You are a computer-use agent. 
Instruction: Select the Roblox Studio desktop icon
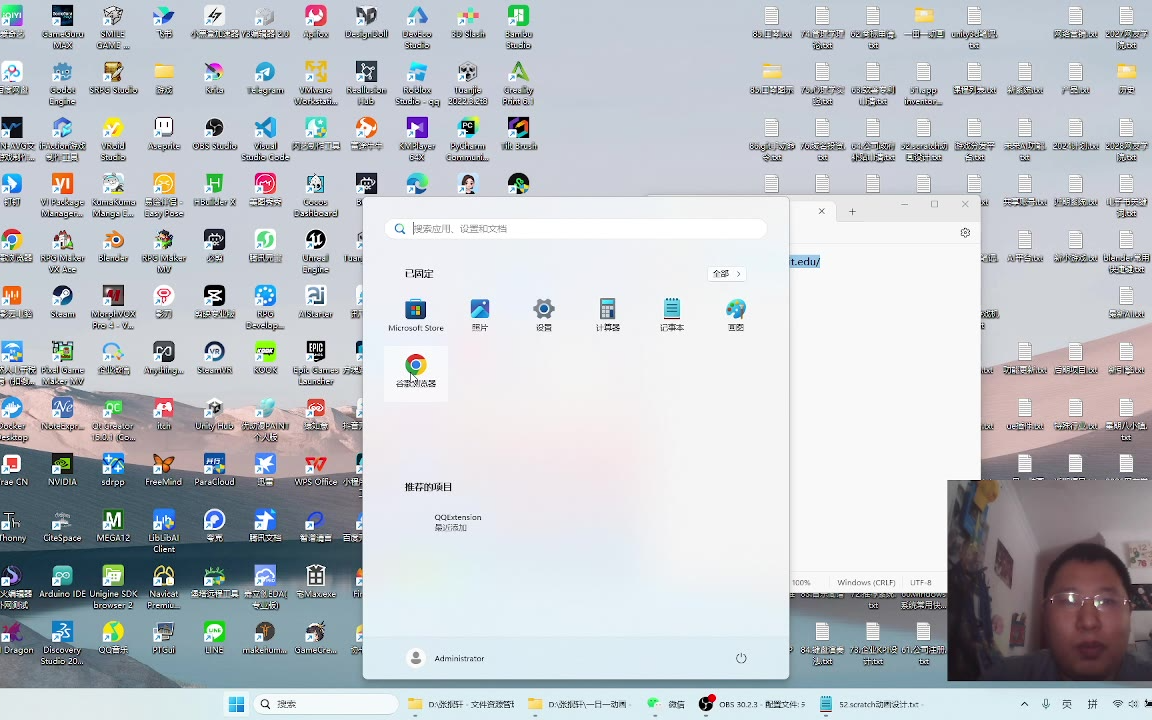tap(417, 84)
